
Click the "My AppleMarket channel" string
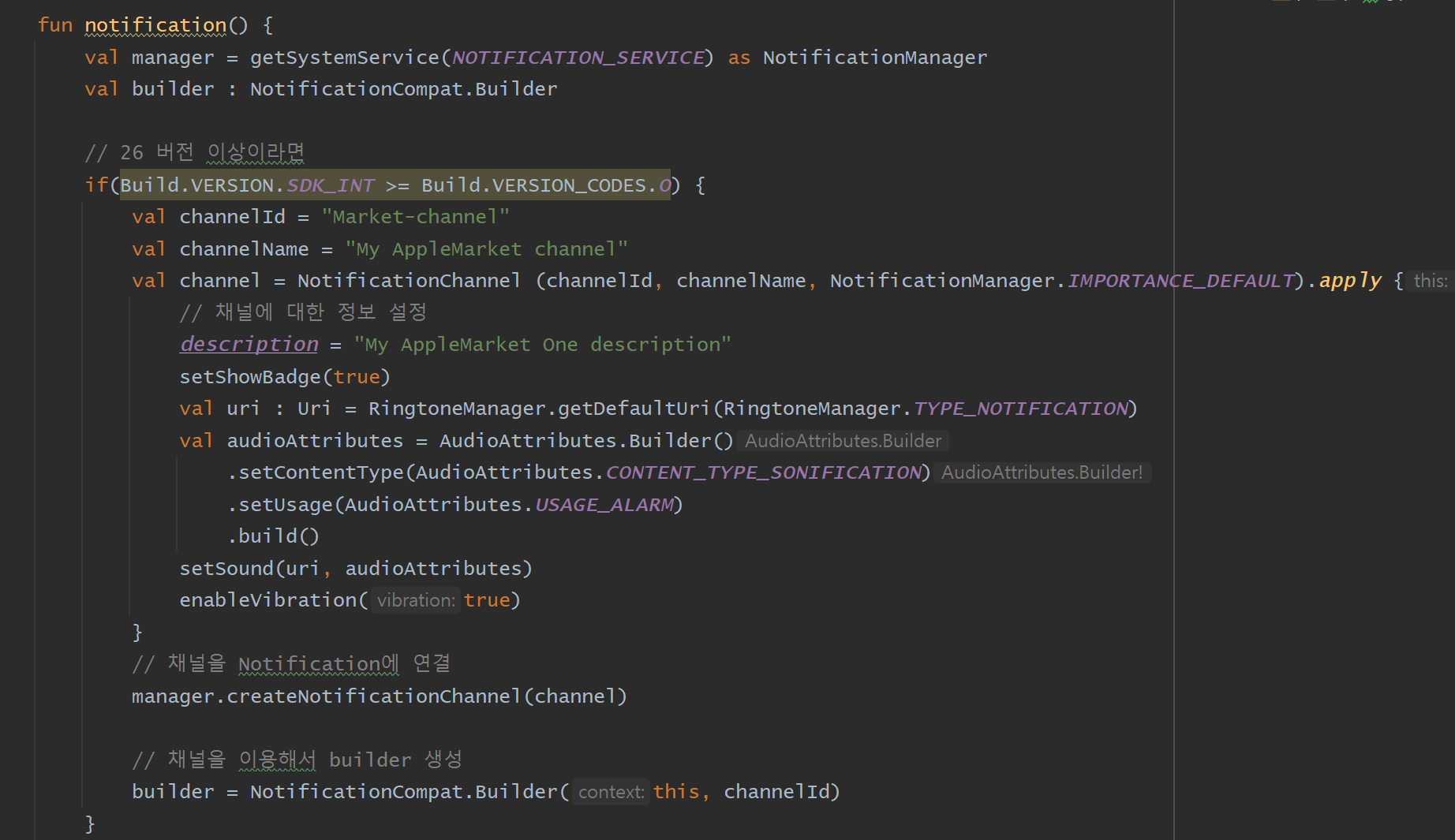coord(487,249)
